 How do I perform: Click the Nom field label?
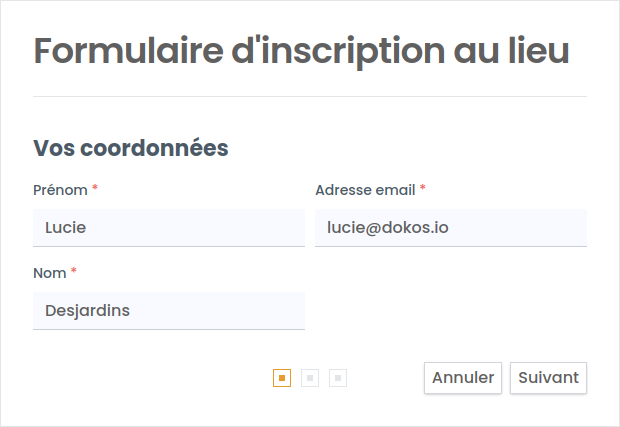click(49, 273)
